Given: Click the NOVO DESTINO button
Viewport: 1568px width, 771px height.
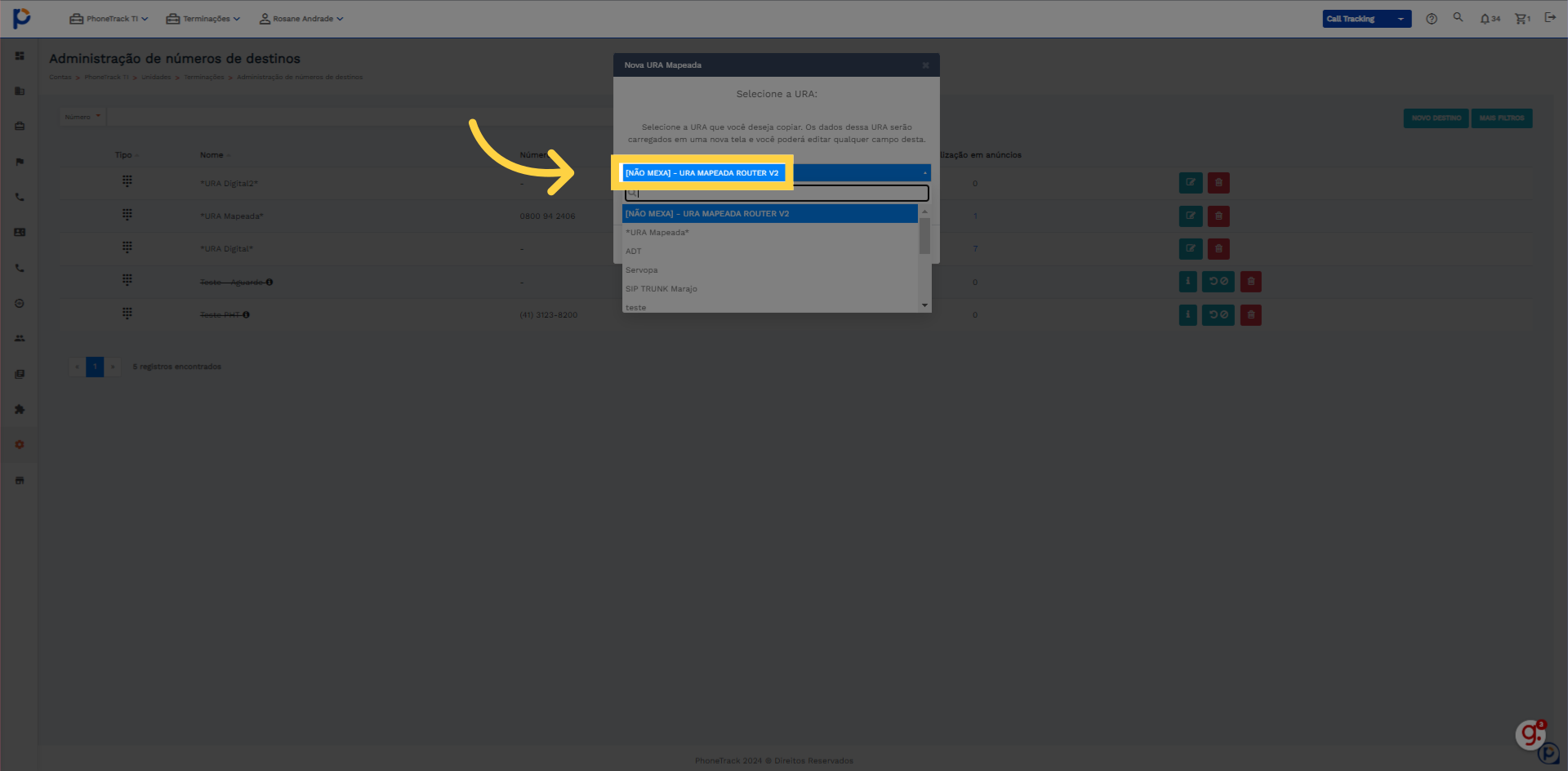Looking at the screenshot, I should pyautogui.click(x=1436, y=118).
